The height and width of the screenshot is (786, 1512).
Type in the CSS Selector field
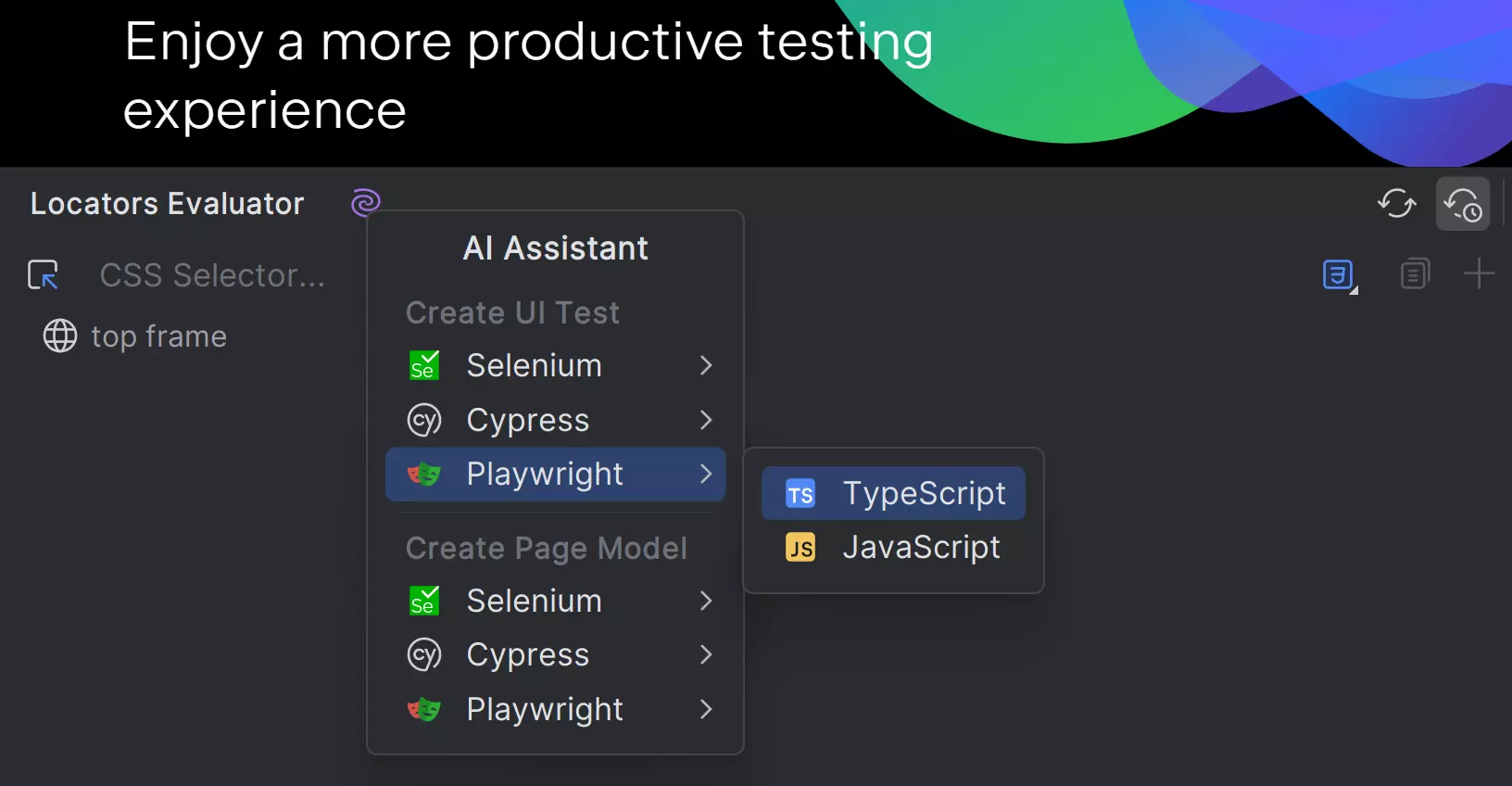pos(213,275)
